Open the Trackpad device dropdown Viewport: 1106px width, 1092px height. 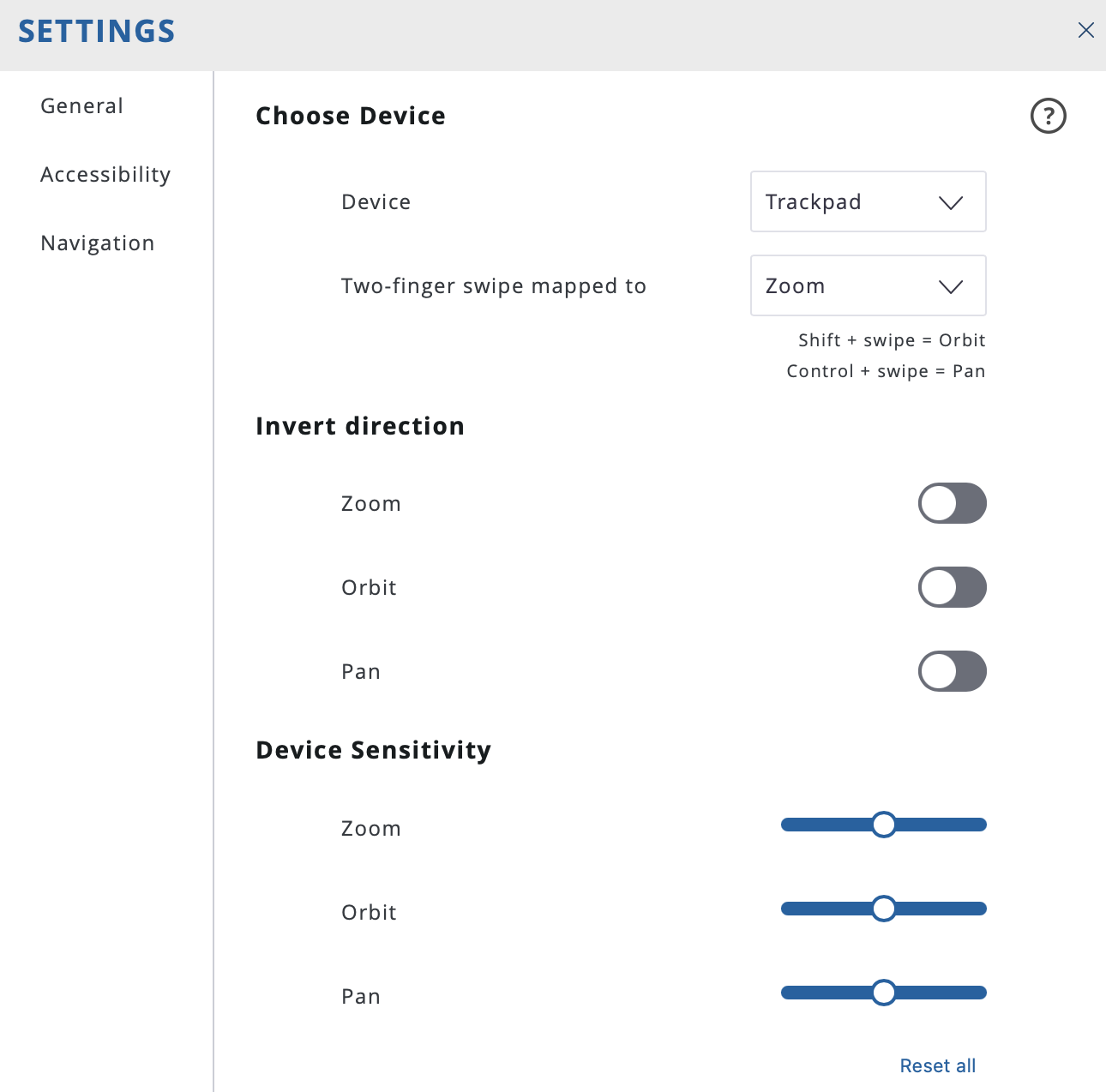pos(869,201)
